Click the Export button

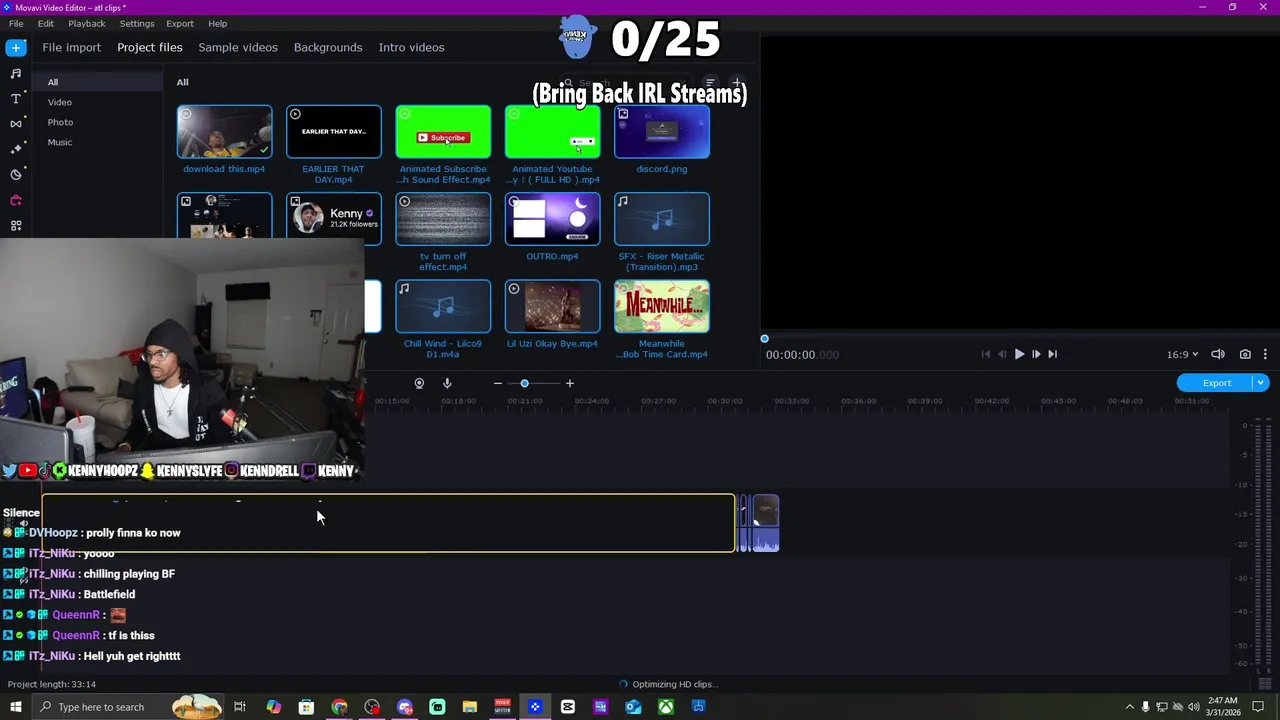tap(1216, 383)
